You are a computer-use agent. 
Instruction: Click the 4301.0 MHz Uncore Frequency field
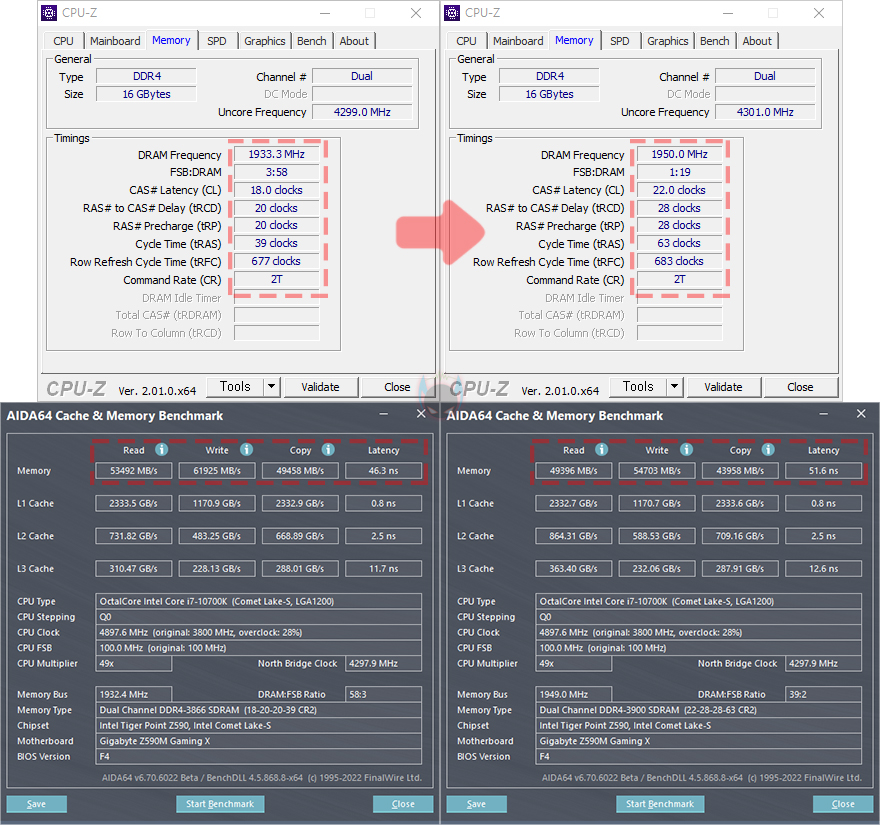tap(766, 112)
